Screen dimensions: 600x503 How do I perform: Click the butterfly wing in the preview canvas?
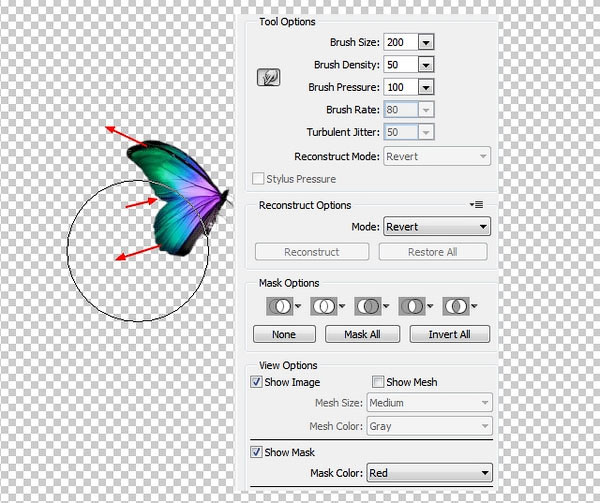(180, 199)
